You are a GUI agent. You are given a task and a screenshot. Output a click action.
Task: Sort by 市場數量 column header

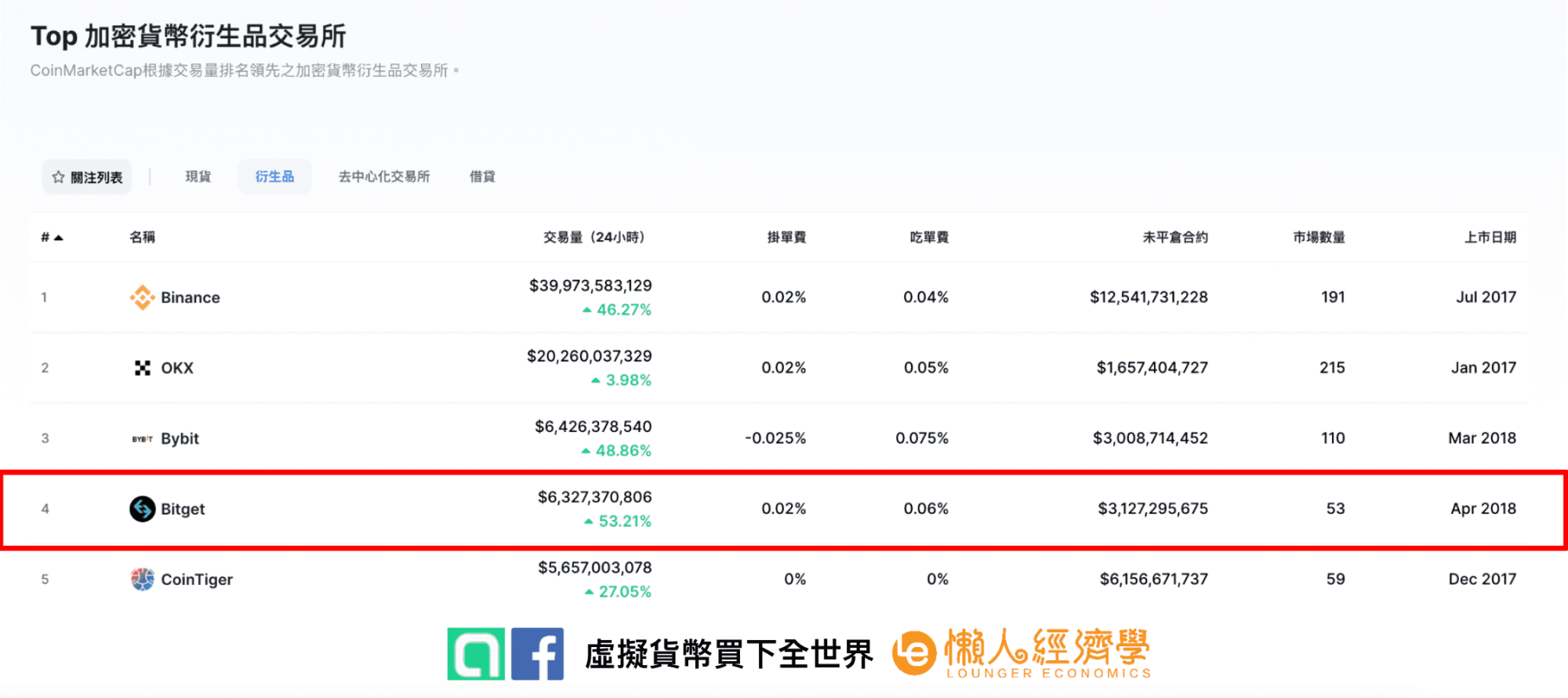coord(1319,237)
